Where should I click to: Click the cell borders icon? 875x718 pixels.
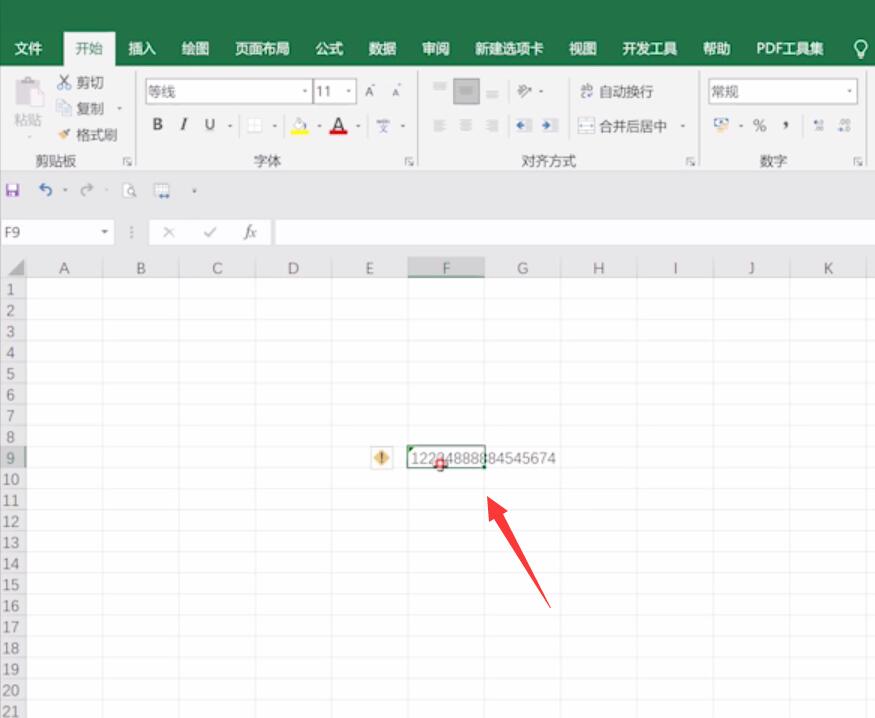coord(255,126)
